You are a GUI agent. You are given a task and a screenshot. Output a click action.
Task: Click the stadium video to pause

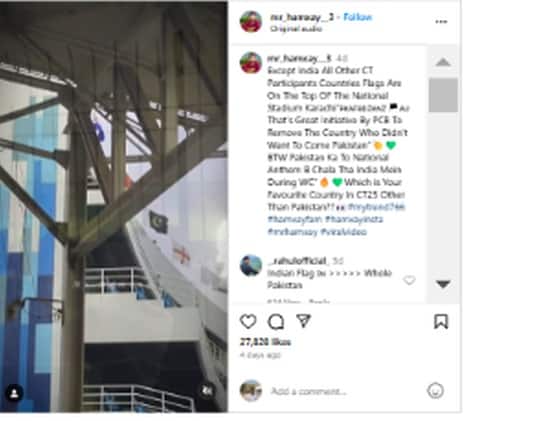pos(114,206)
